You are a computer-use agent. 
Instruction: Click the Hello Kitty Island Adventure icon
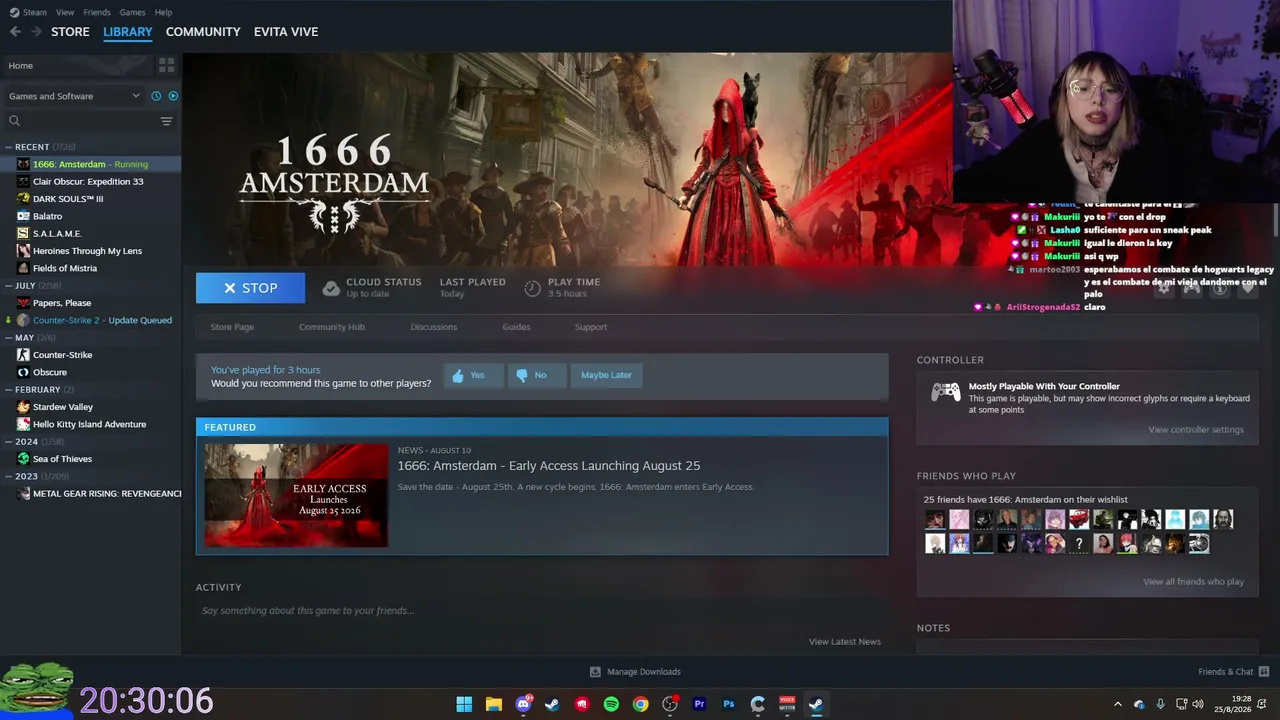(x=24, y=424)
